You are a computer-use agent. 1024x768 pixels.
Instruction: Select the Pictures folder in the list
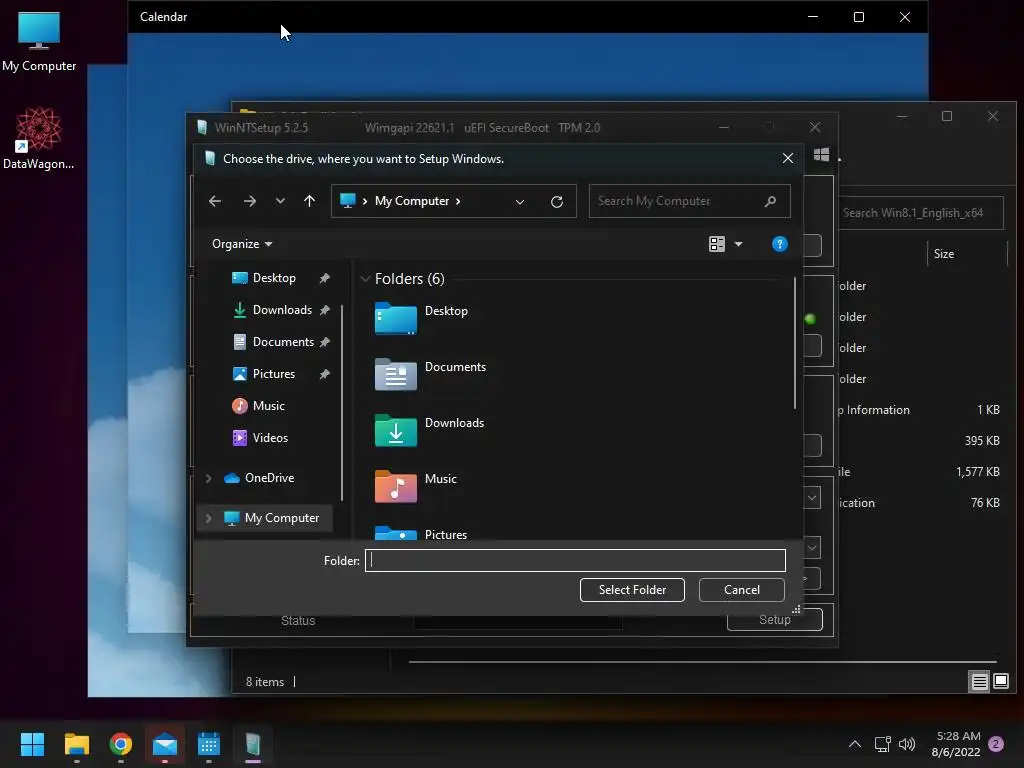coord(445,534)
